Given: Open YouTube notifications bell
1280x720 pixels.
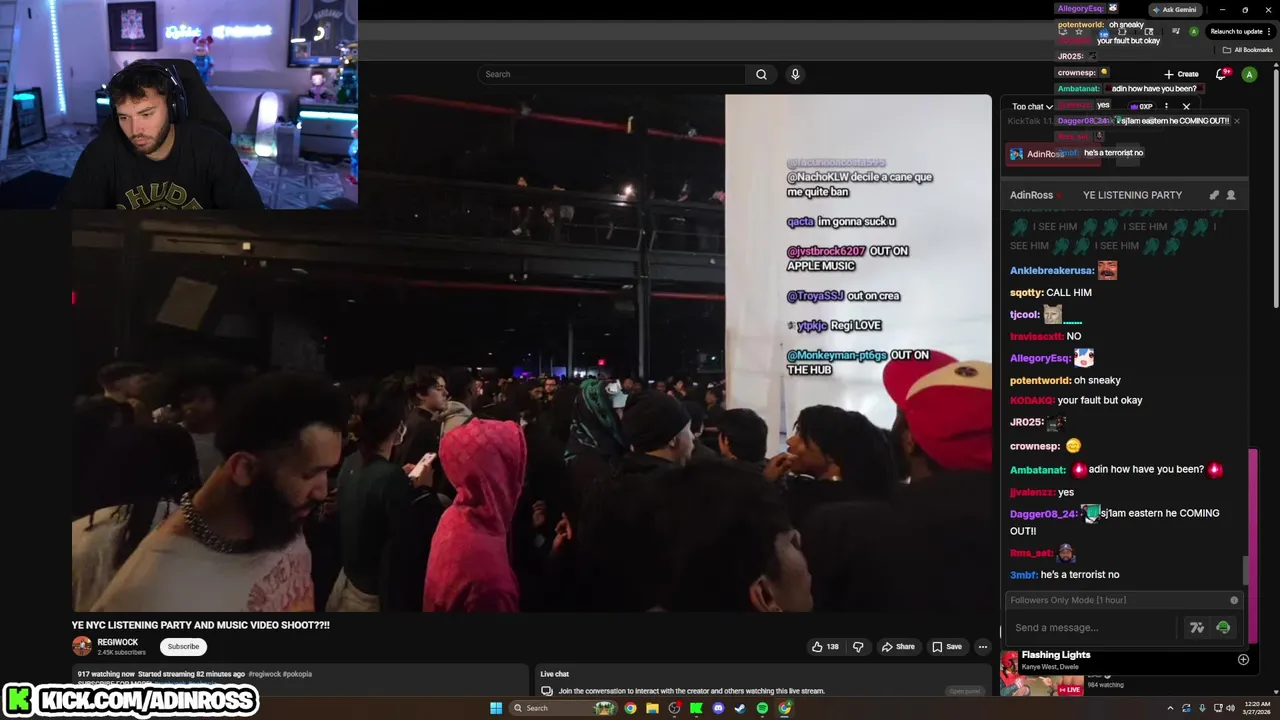Looking at the screenshot, I should (1221, 74).
